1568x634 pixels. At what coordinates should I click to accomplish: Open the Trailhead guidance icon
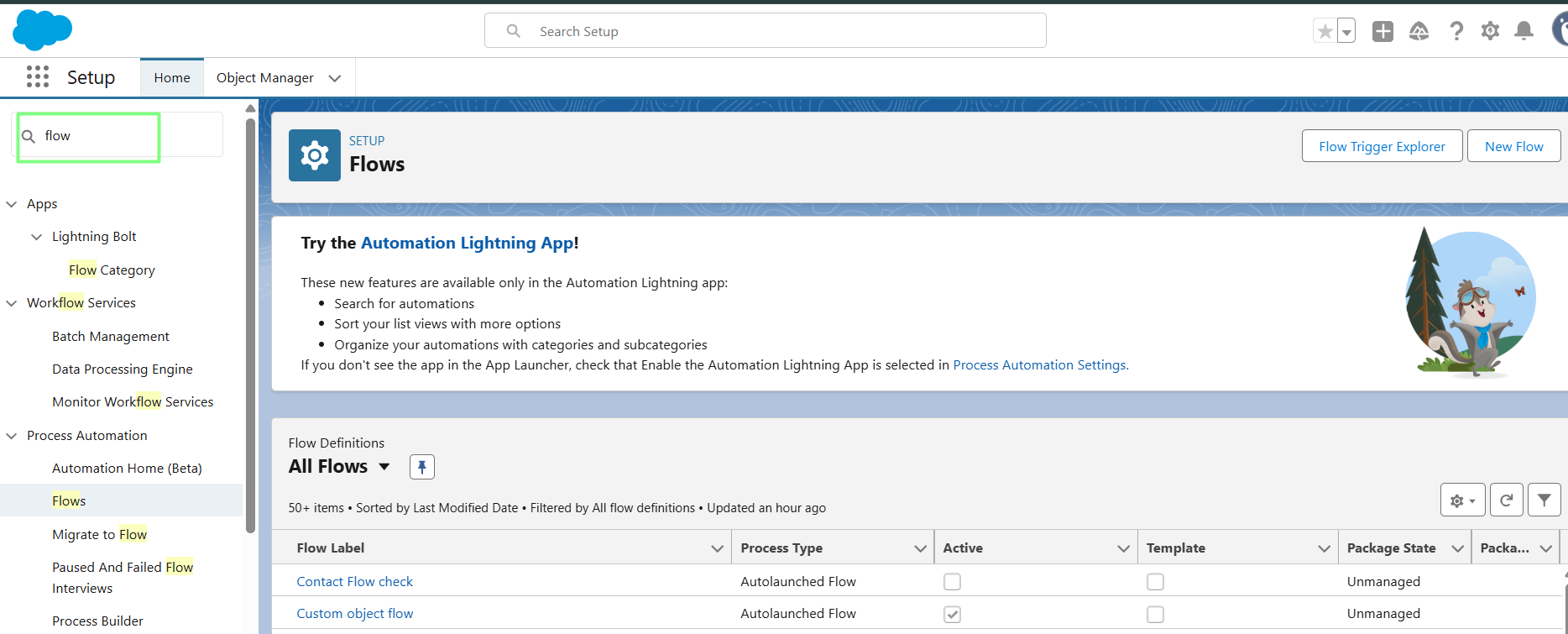(1419, 31)
